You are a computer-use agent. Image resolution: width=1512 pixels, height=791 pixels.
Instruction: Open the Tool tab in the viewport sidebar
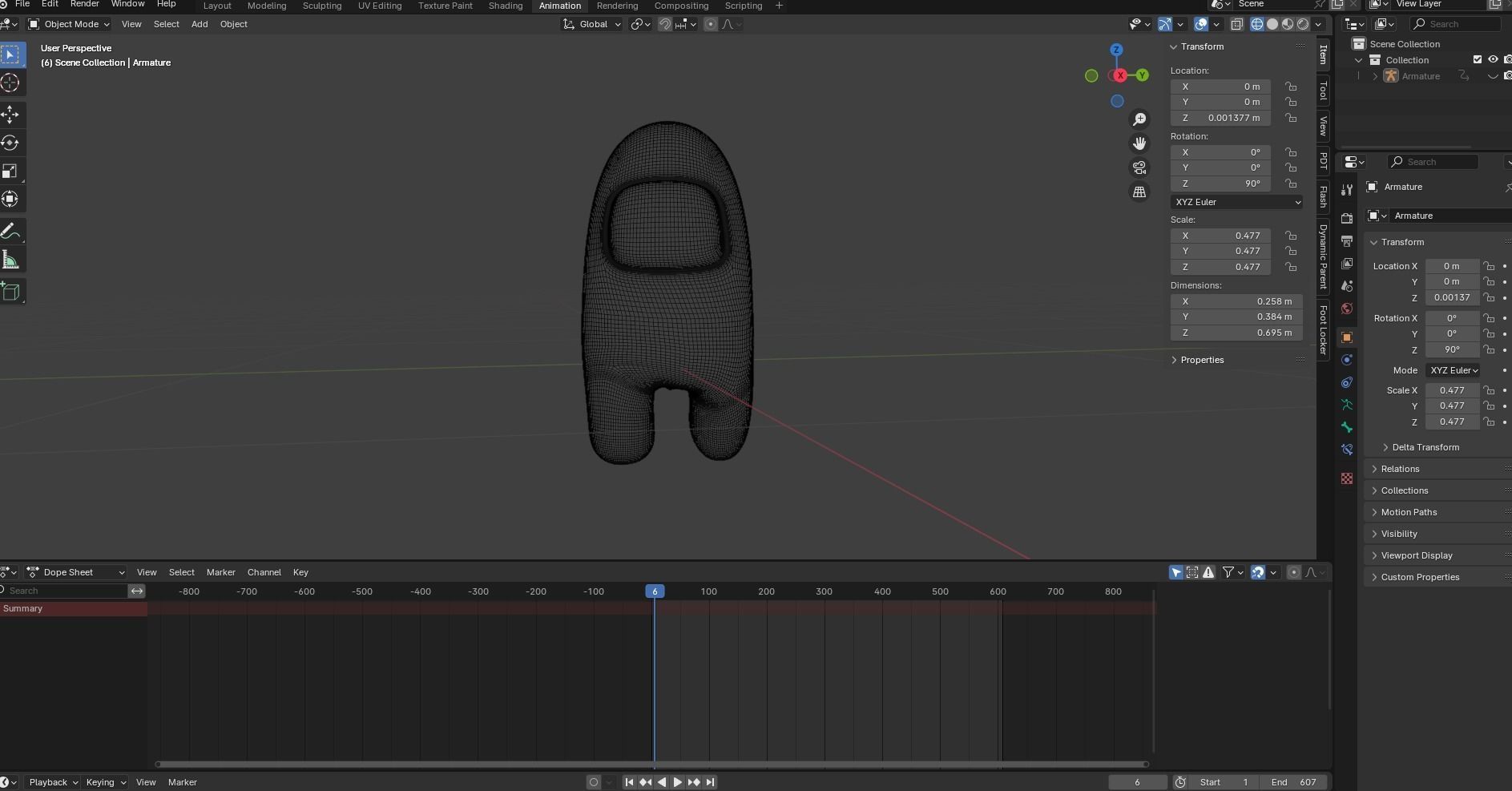click(x=1323, y=91)
